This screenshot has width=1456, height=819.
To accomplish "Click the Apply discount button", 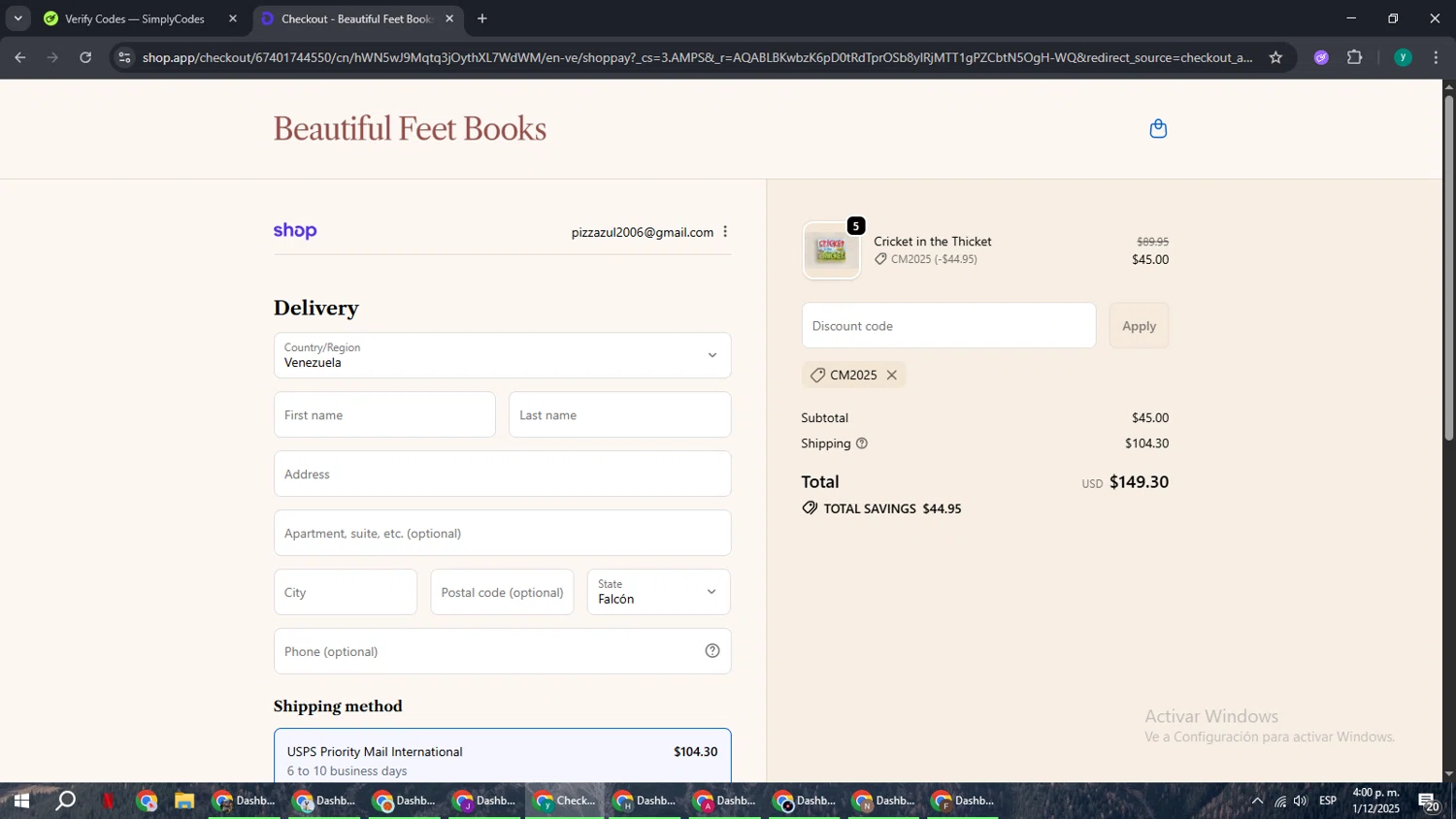I will 1139,325.
